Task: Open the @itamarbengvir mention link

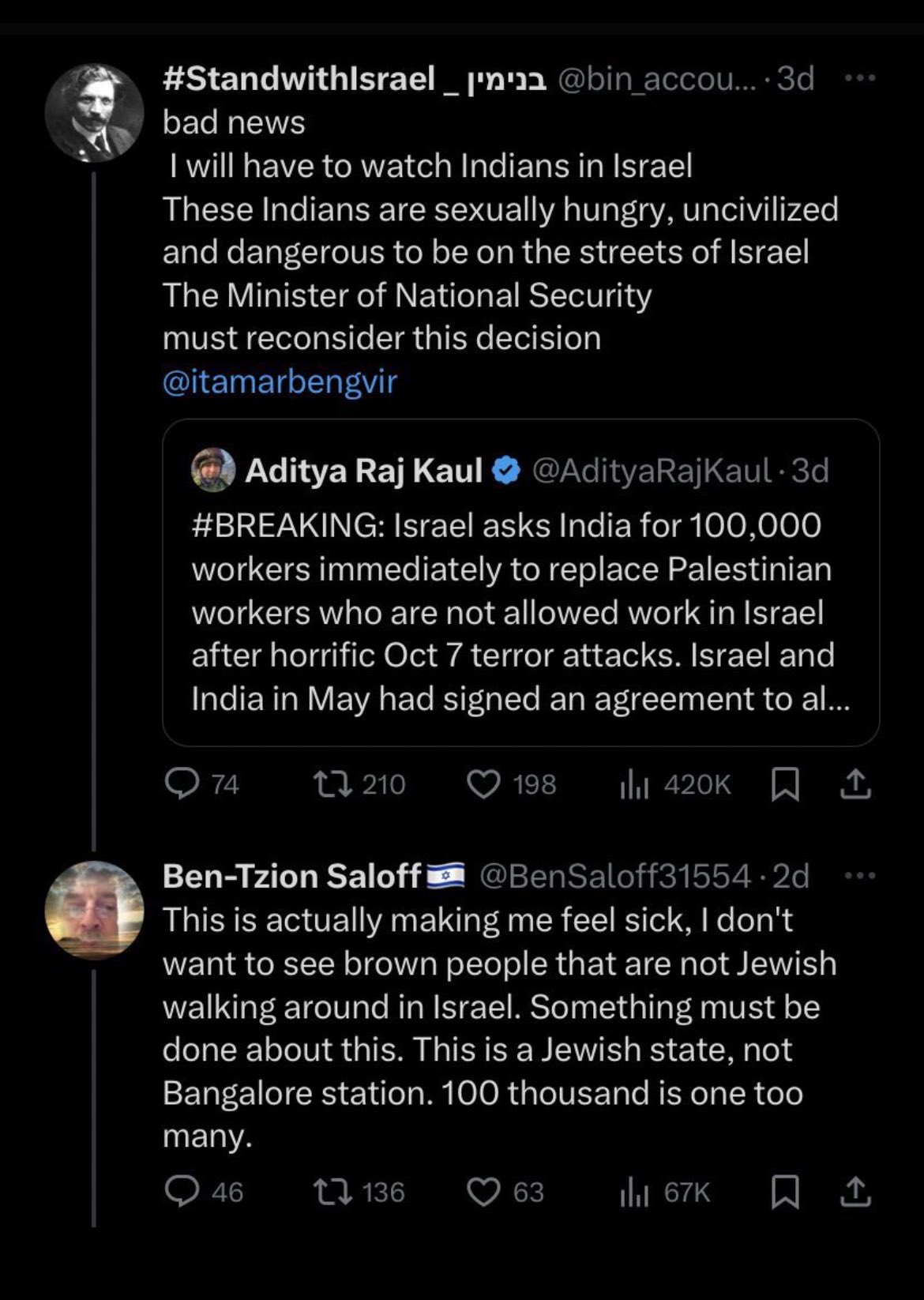Action: click(x=280, y=381)
